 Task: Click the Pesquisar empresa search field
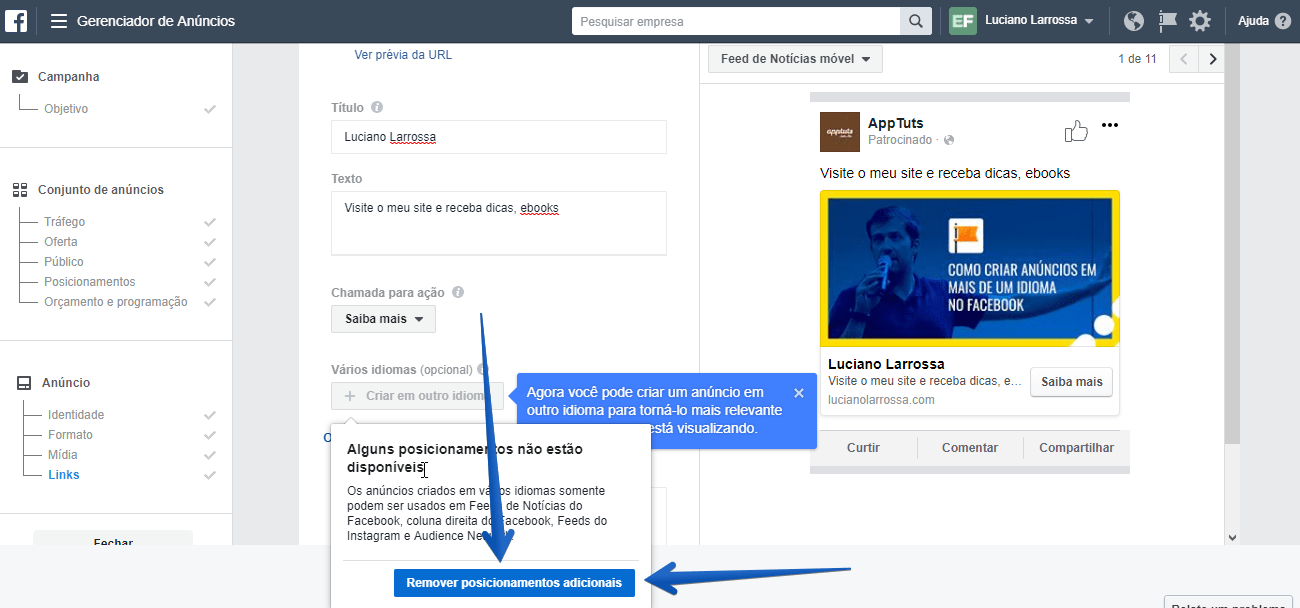pos(736,21)
